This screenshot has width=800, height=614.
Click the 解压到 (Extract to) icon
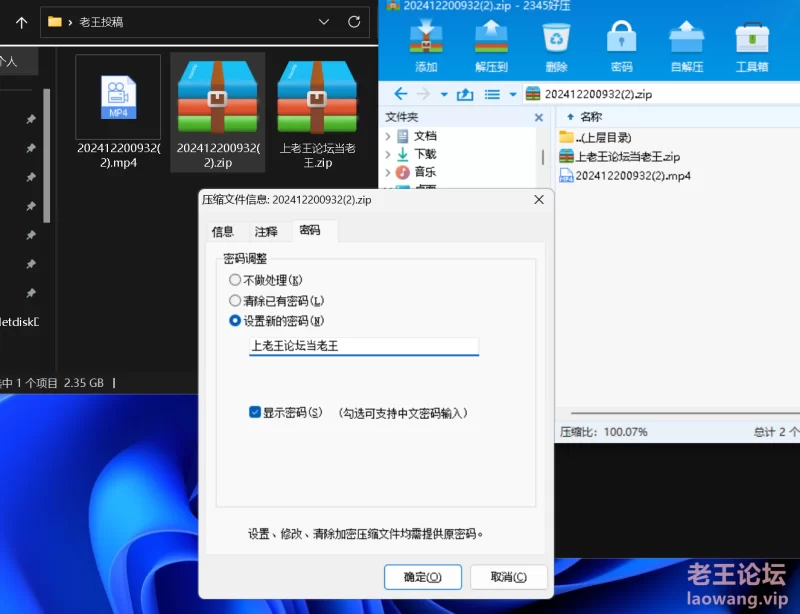point(491,44)
